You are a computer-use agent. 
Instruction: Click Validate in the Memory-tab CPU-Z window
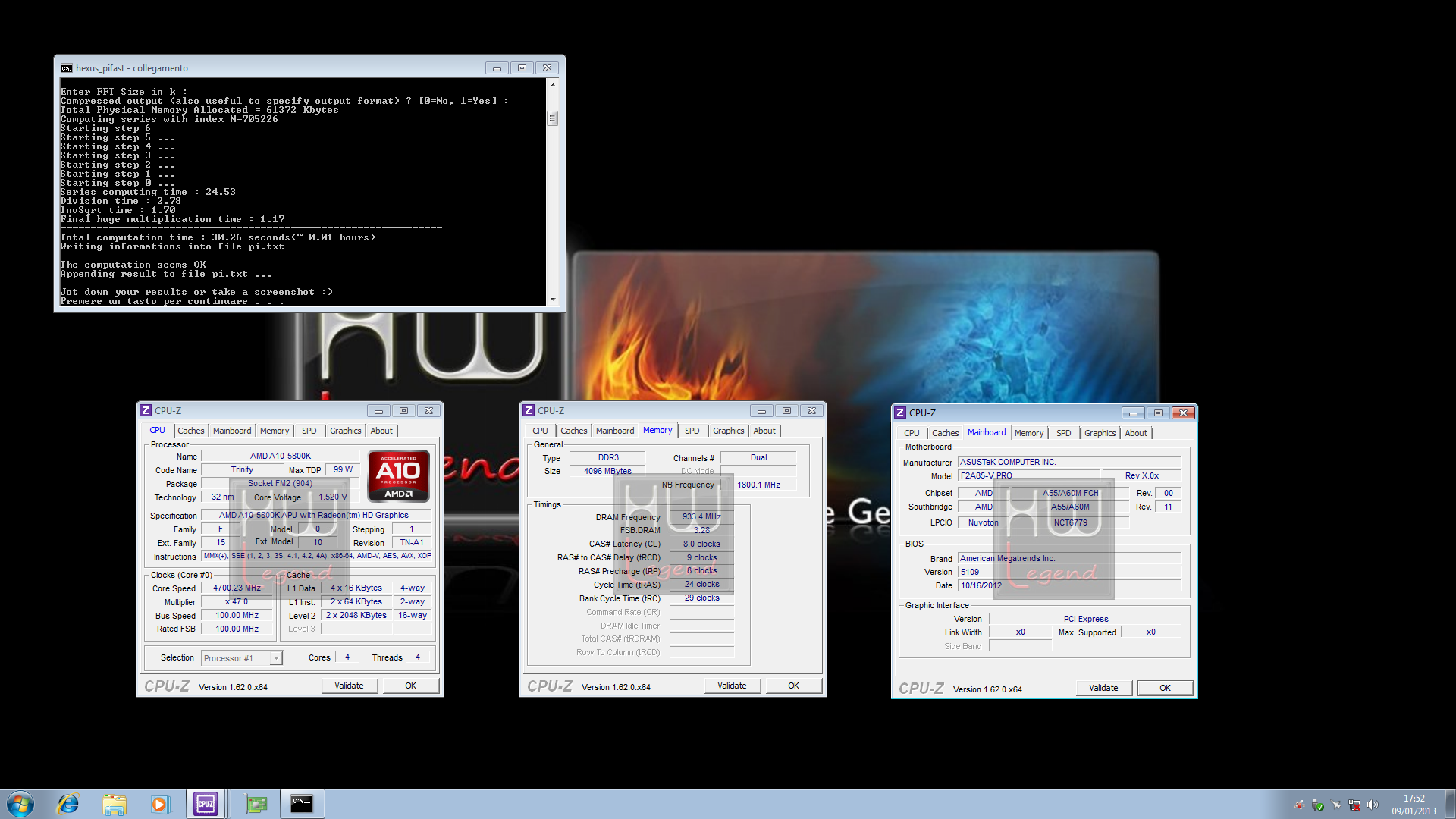point(733,686)
